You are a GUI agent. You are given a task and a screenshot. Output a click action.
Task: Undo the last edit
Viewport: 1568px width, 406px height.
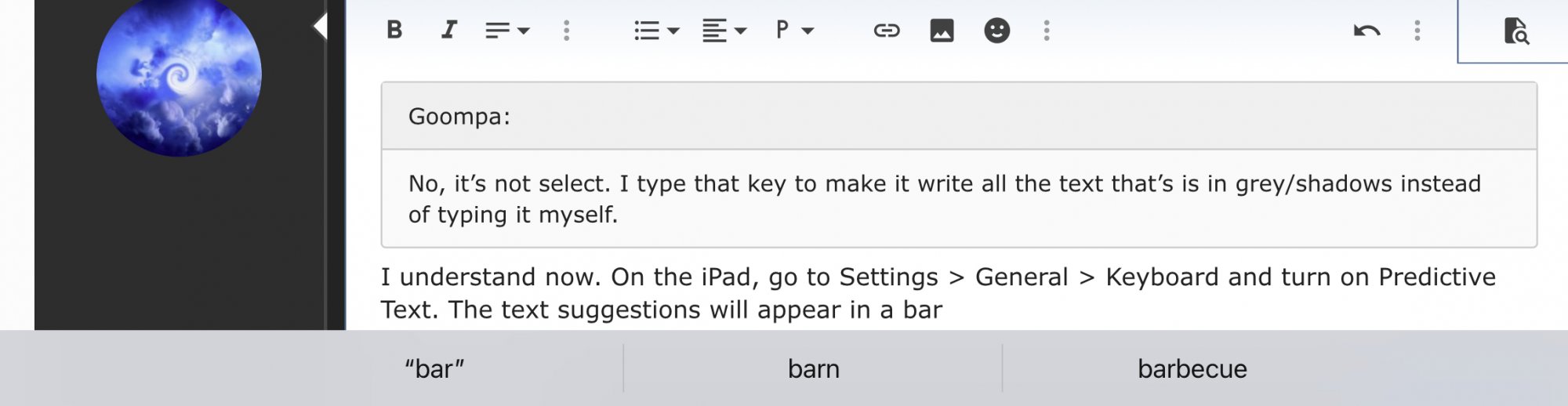click(x=1367, y=31)
